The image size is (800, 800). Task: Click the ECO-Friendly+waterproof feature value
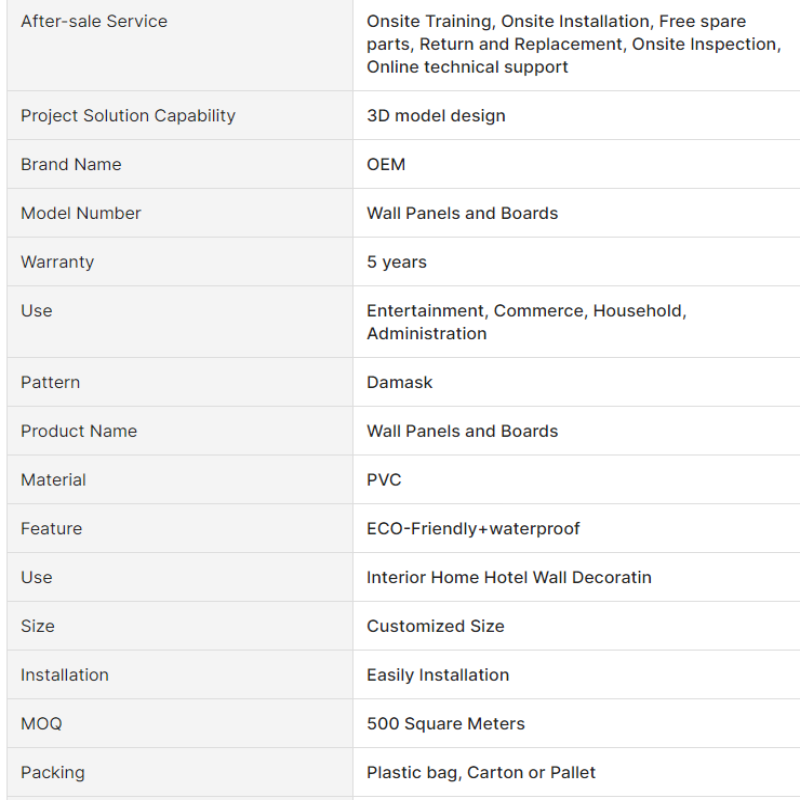pyautogui.click(x=473, y=529)
